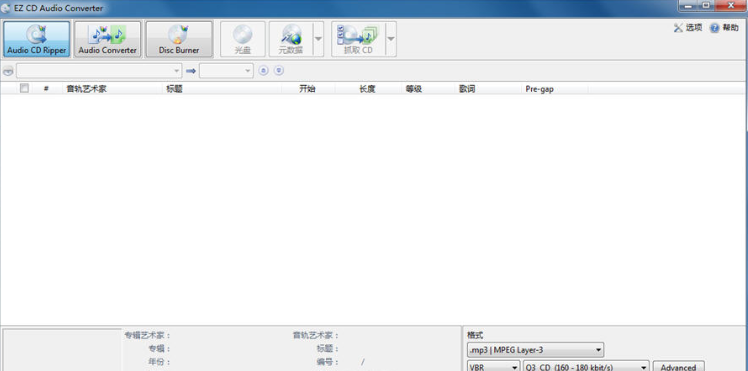Image resolution: width=748 pixels, height=371 pixels.
Task: Open the .mp3 MPEG Layer-3 format dropdown
Action: tap(535, 350)
